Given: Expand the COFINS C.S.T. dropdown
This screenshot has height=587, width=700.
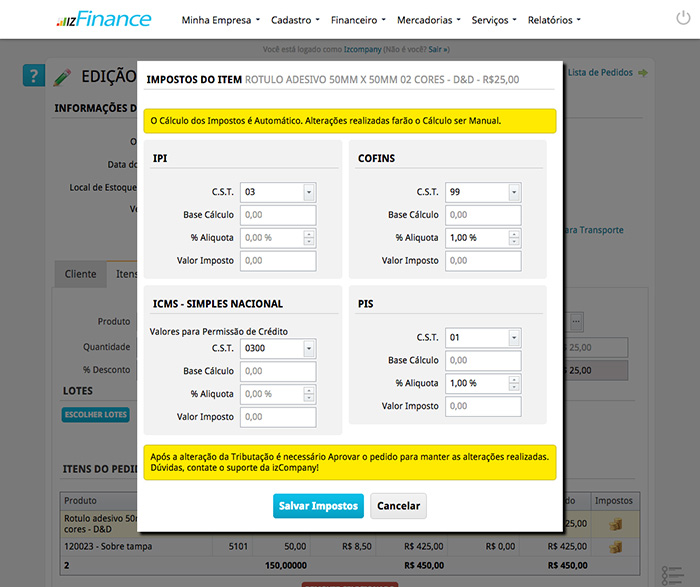Looking at the screenshot, I should click(x=514, y=192).
